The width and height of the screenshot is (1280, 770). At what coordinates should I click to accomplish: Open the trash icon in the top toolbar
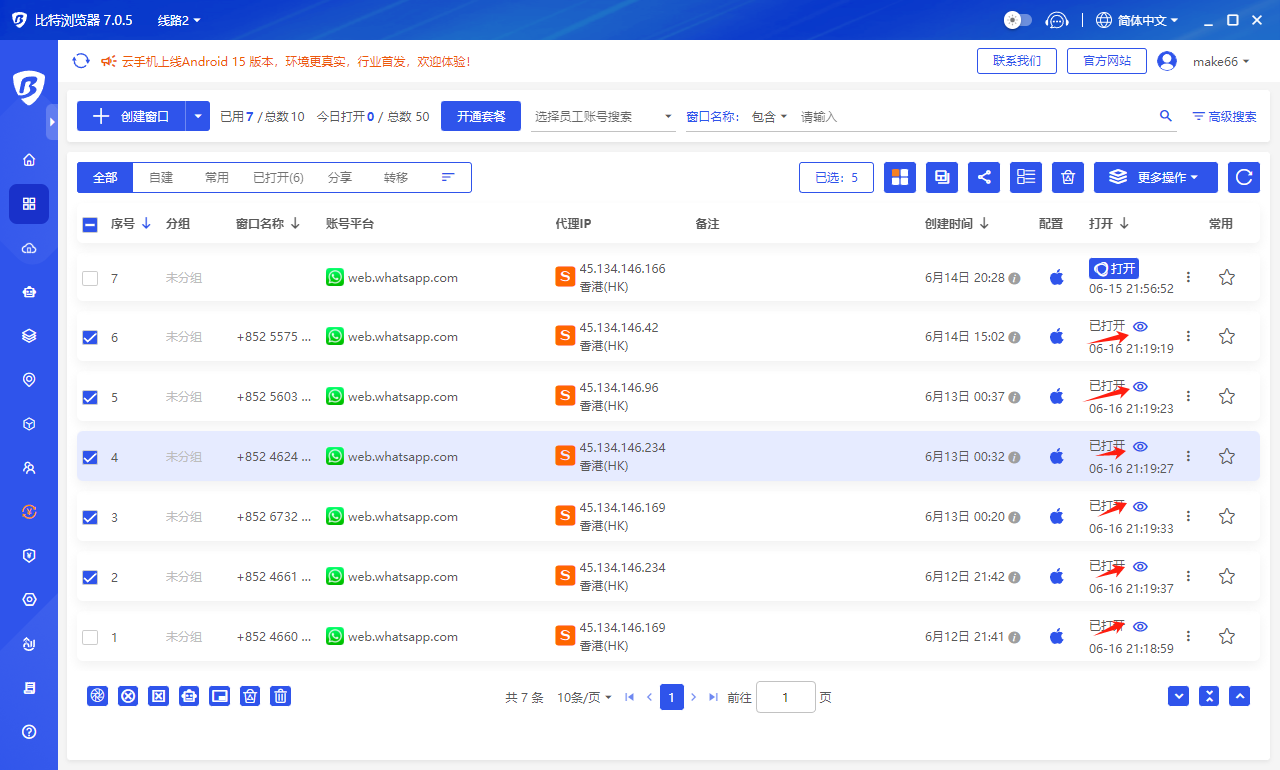[x=1067, y=177]
